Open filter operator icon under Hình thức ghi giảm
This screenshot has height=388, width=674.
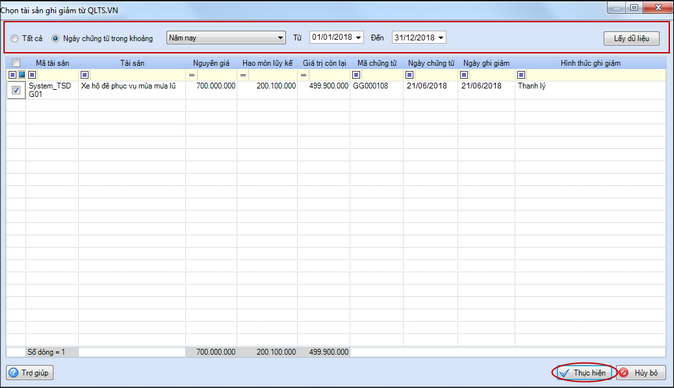(x=521, y=75)
